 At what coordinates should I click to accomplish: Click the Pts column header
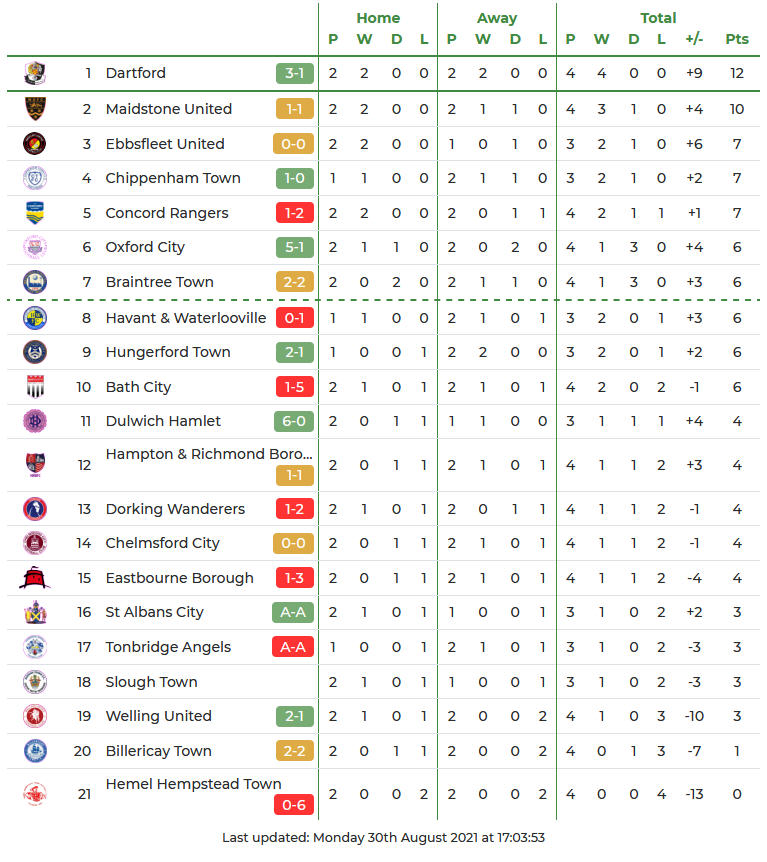[737, 40]
